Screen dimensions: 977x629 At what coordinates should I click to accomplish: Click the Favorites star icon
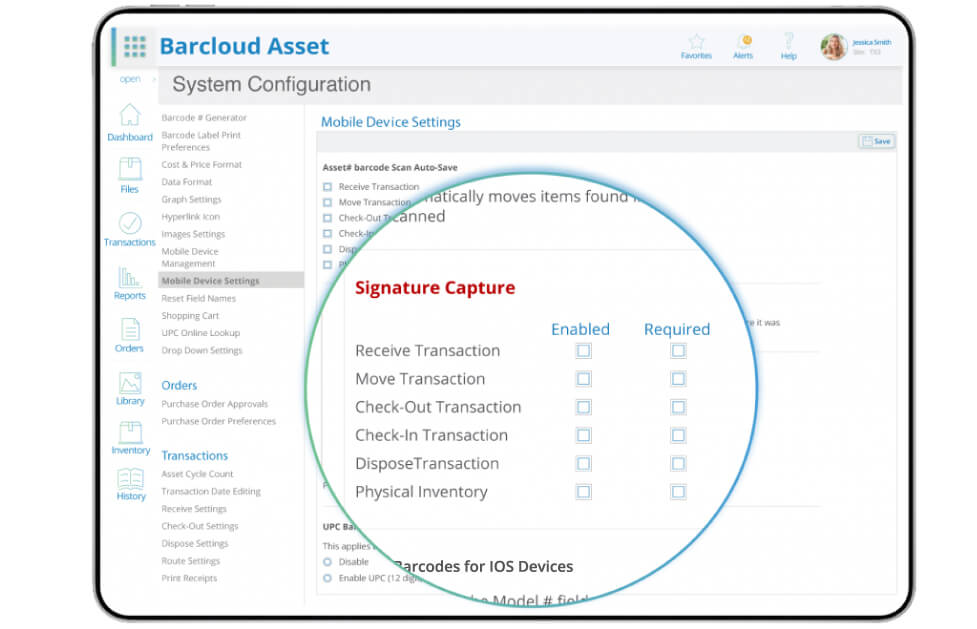pos(696,42)
